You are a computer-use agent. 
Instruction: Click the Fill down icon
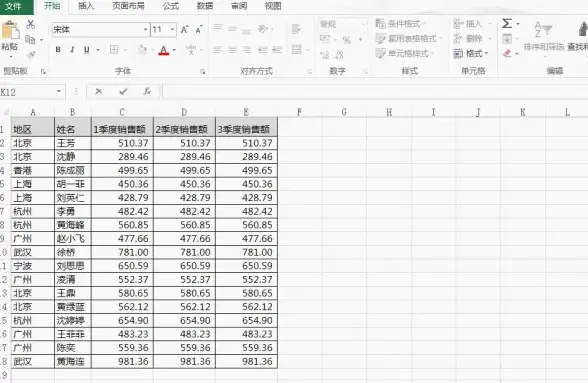coord(507,39)
